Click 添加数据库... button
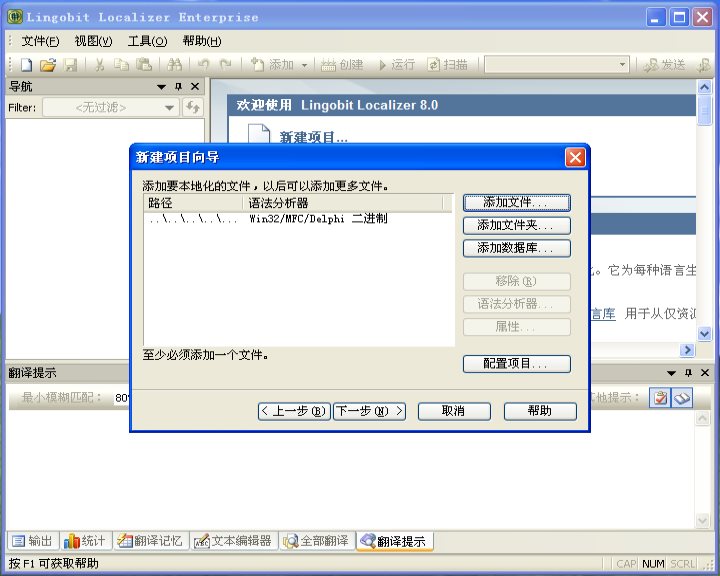Screen dimensions: 720x576 point(517,248)
